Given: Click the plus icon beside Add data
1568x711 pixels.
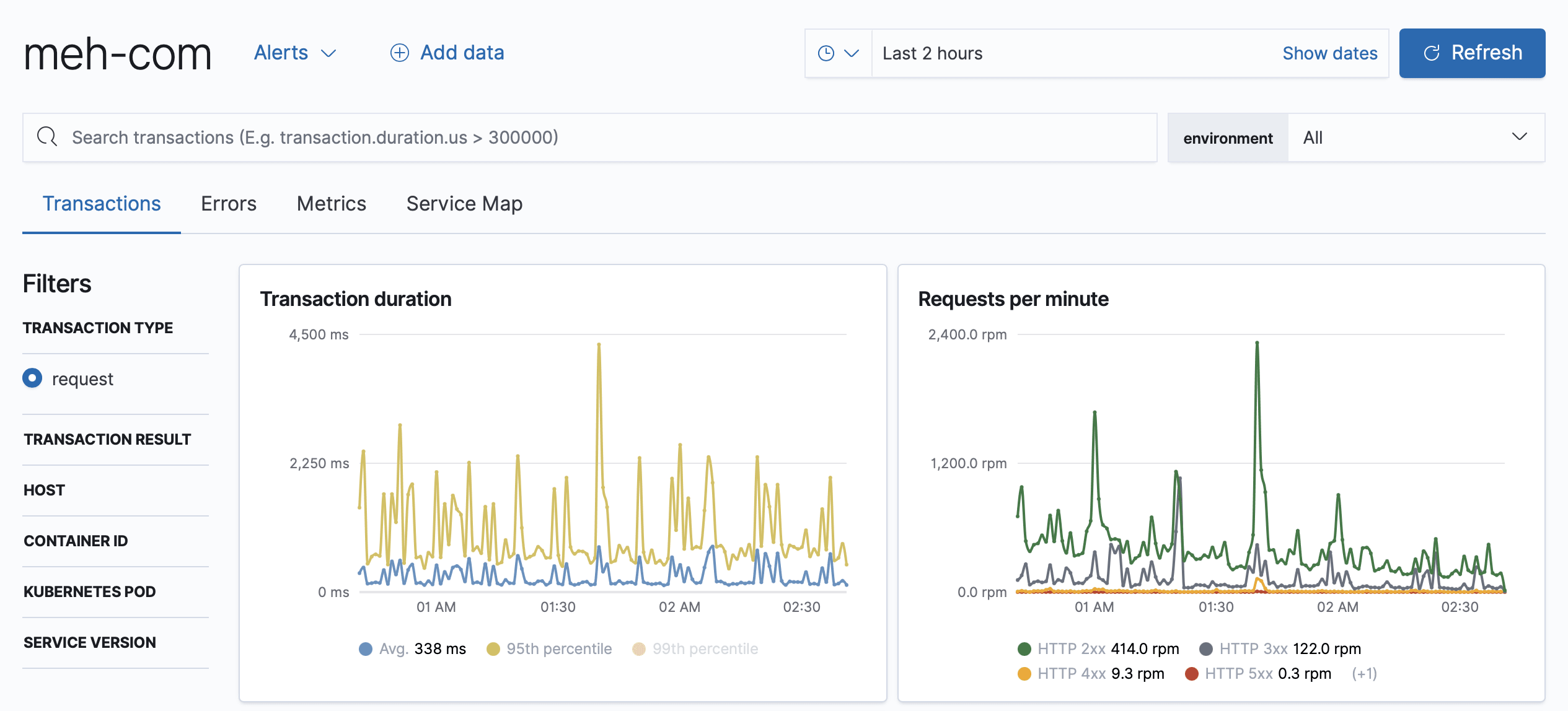Looking at the screenshot, I should tap(399, 53).
